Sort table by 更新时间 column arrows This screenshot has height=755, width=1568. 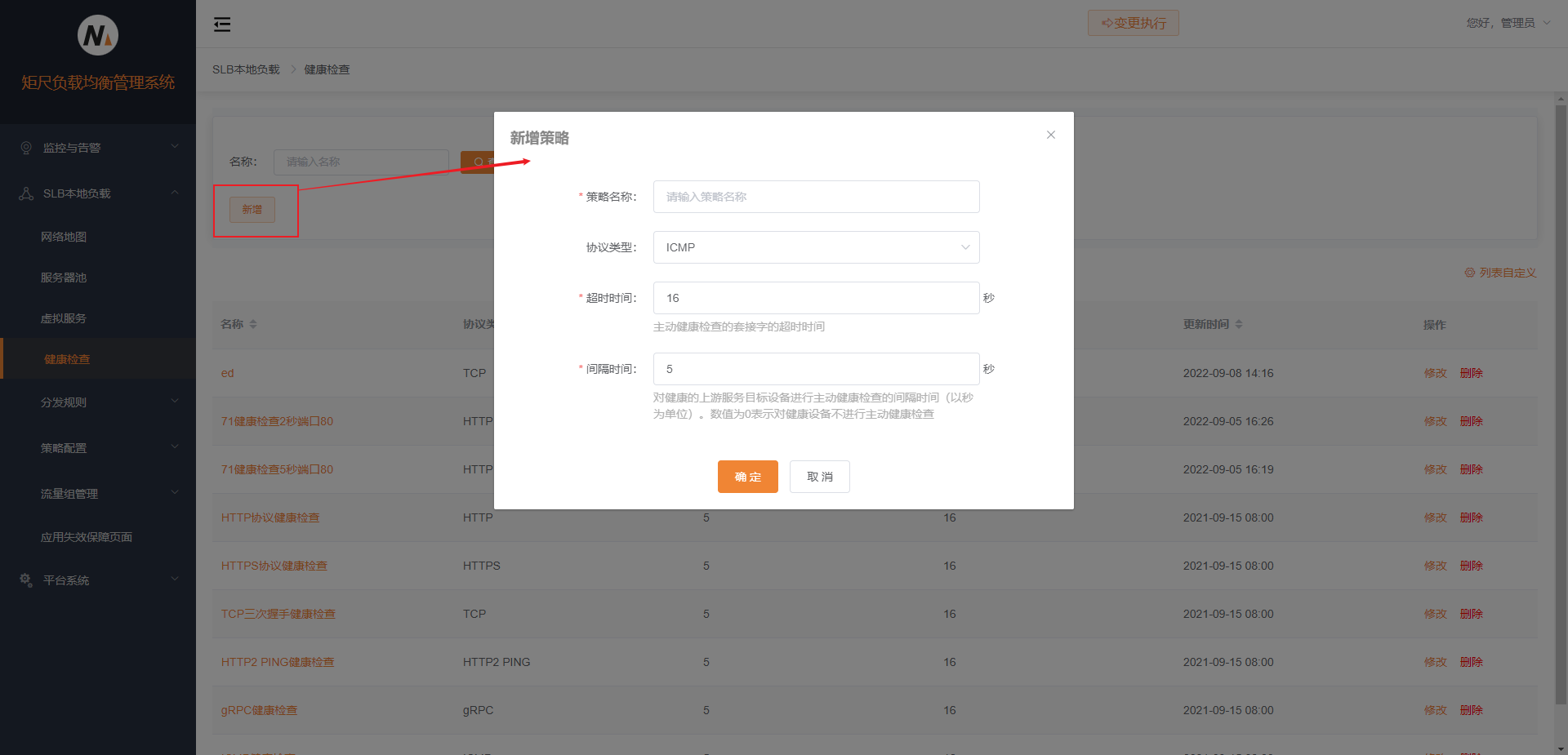[x=1239, y=324]
